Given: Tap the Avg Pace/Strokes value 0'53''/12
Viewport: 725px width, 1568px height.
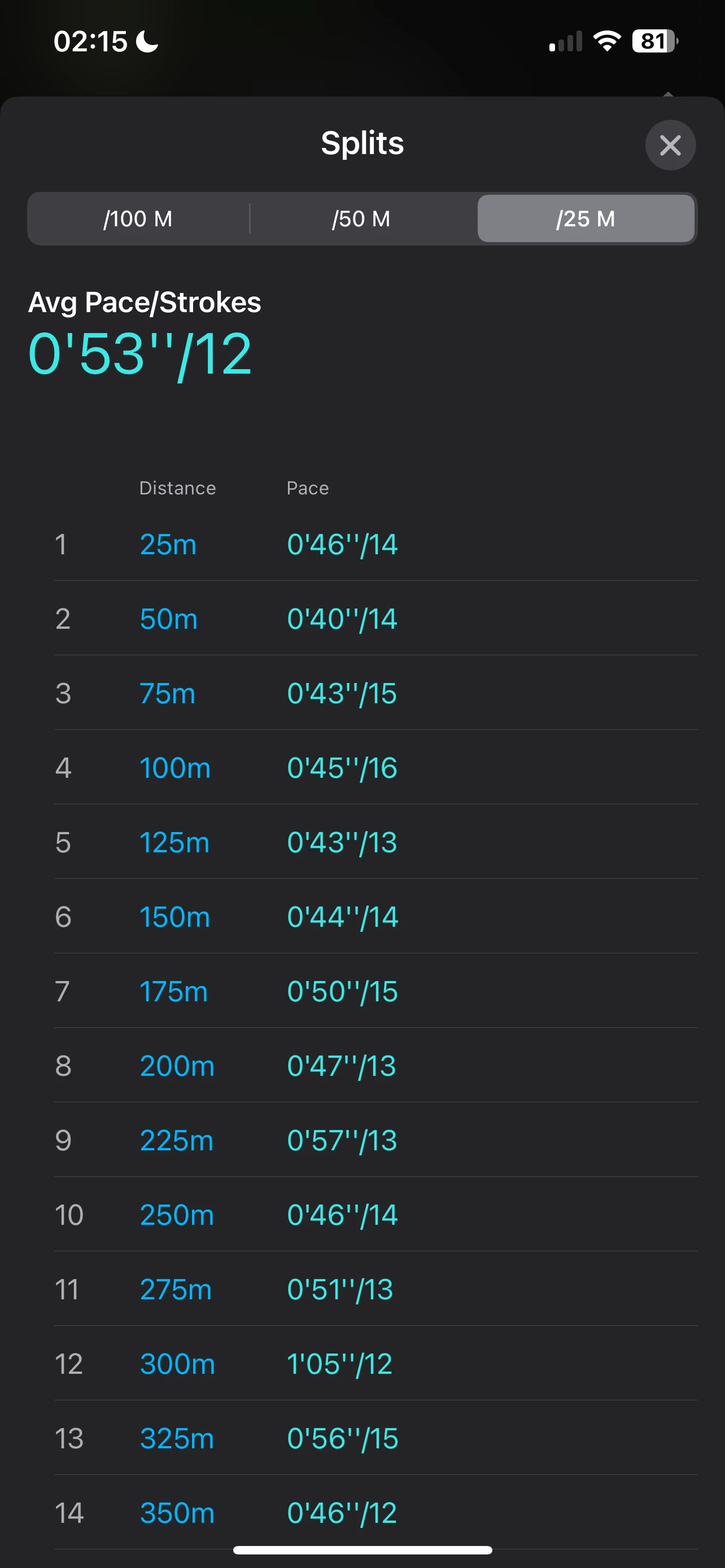Looking at the screenshot, I should coord(140,354).
